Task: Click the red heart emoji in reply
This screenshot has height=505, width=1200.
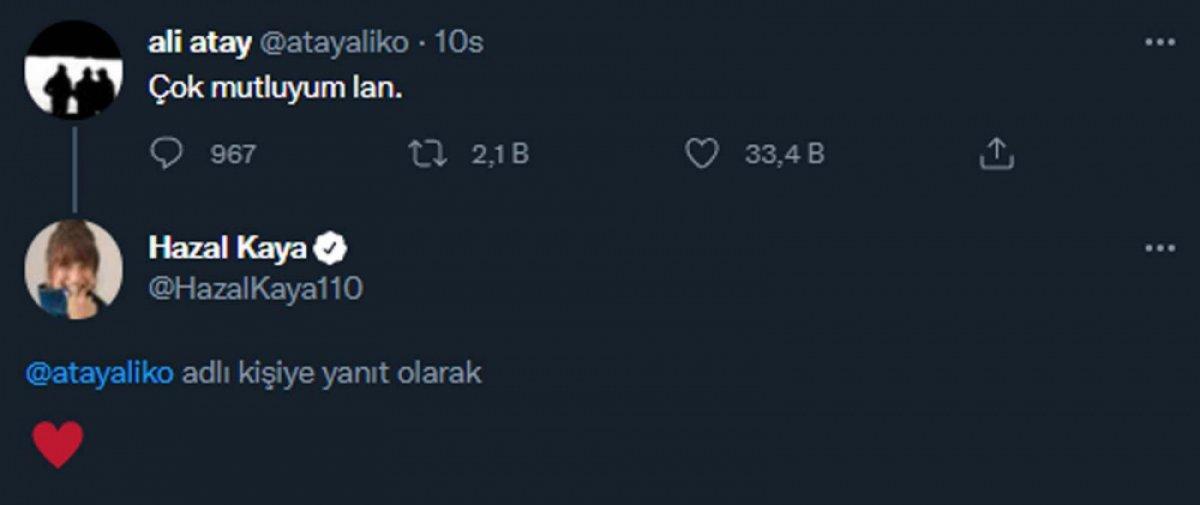Action: point(58,444)
